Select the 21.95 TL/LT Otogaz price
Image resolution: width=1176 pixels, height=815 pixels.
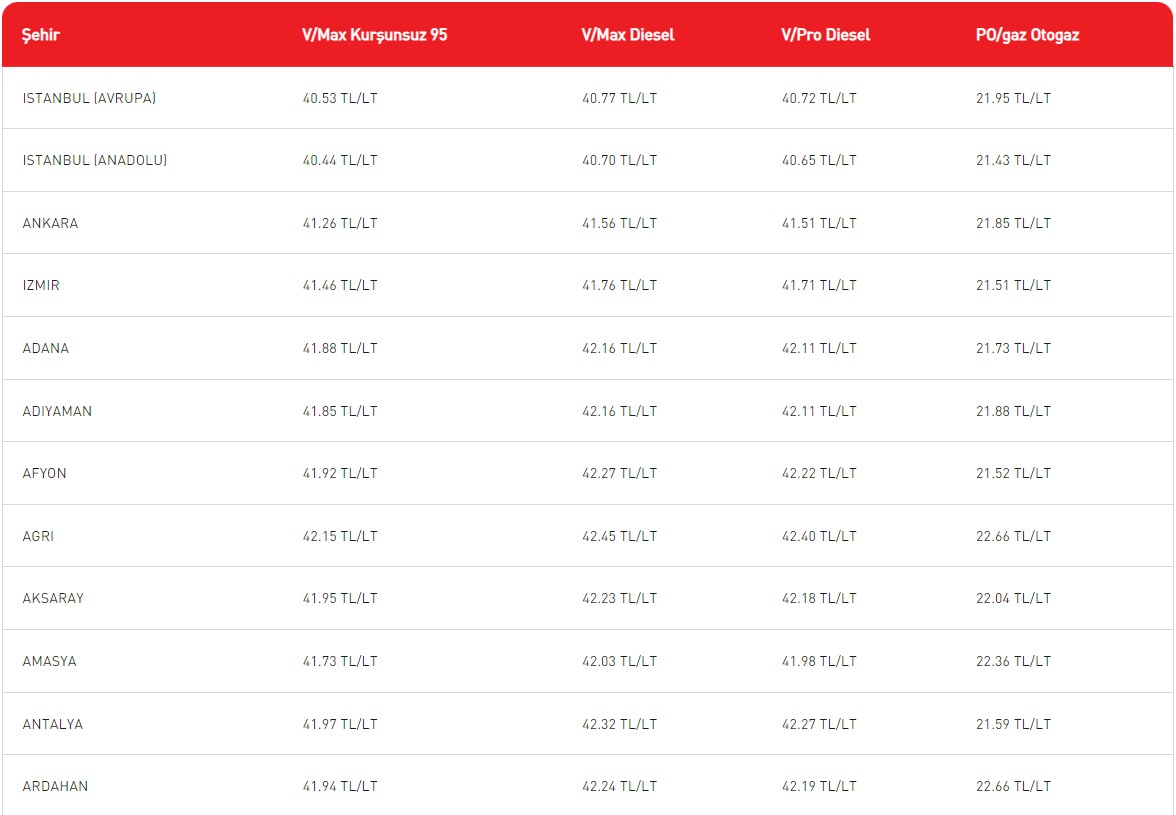point(1013,98)
